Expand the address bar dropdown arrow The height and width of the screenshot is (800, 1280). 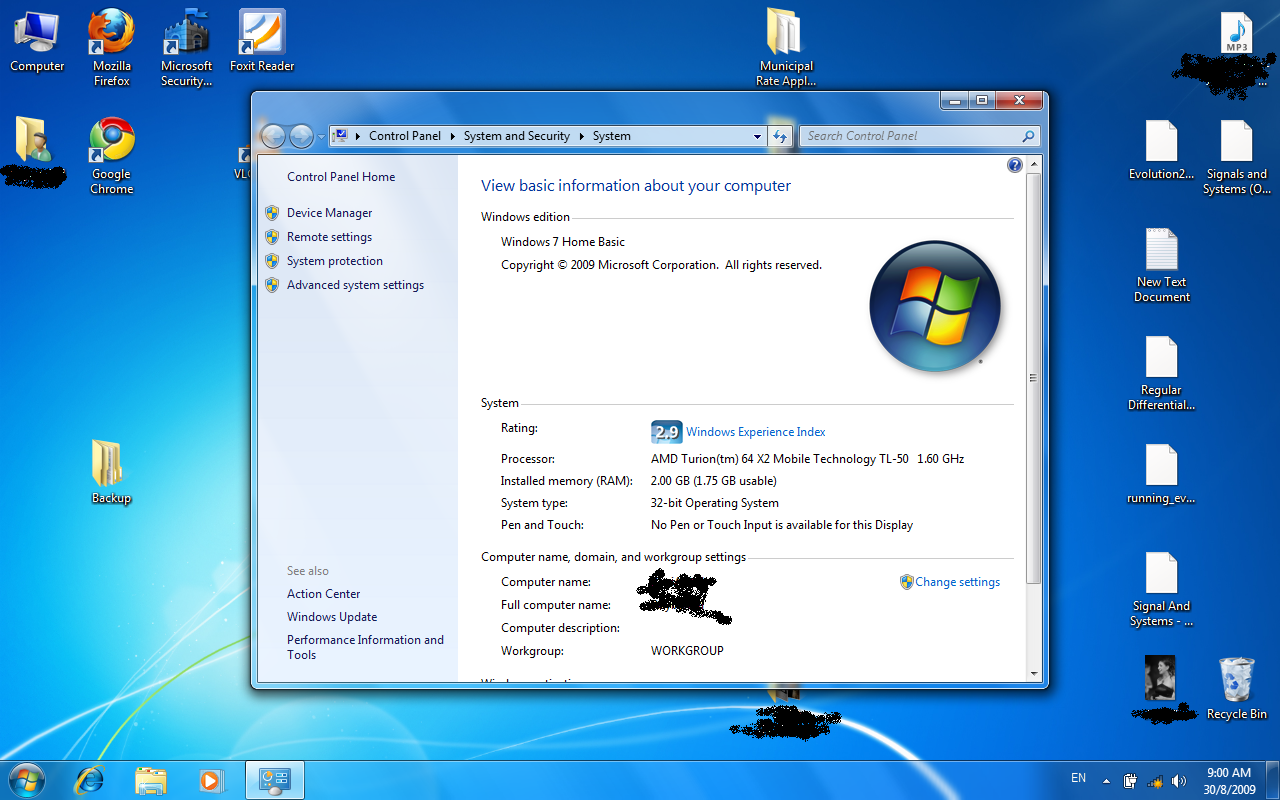coord(757,136)
